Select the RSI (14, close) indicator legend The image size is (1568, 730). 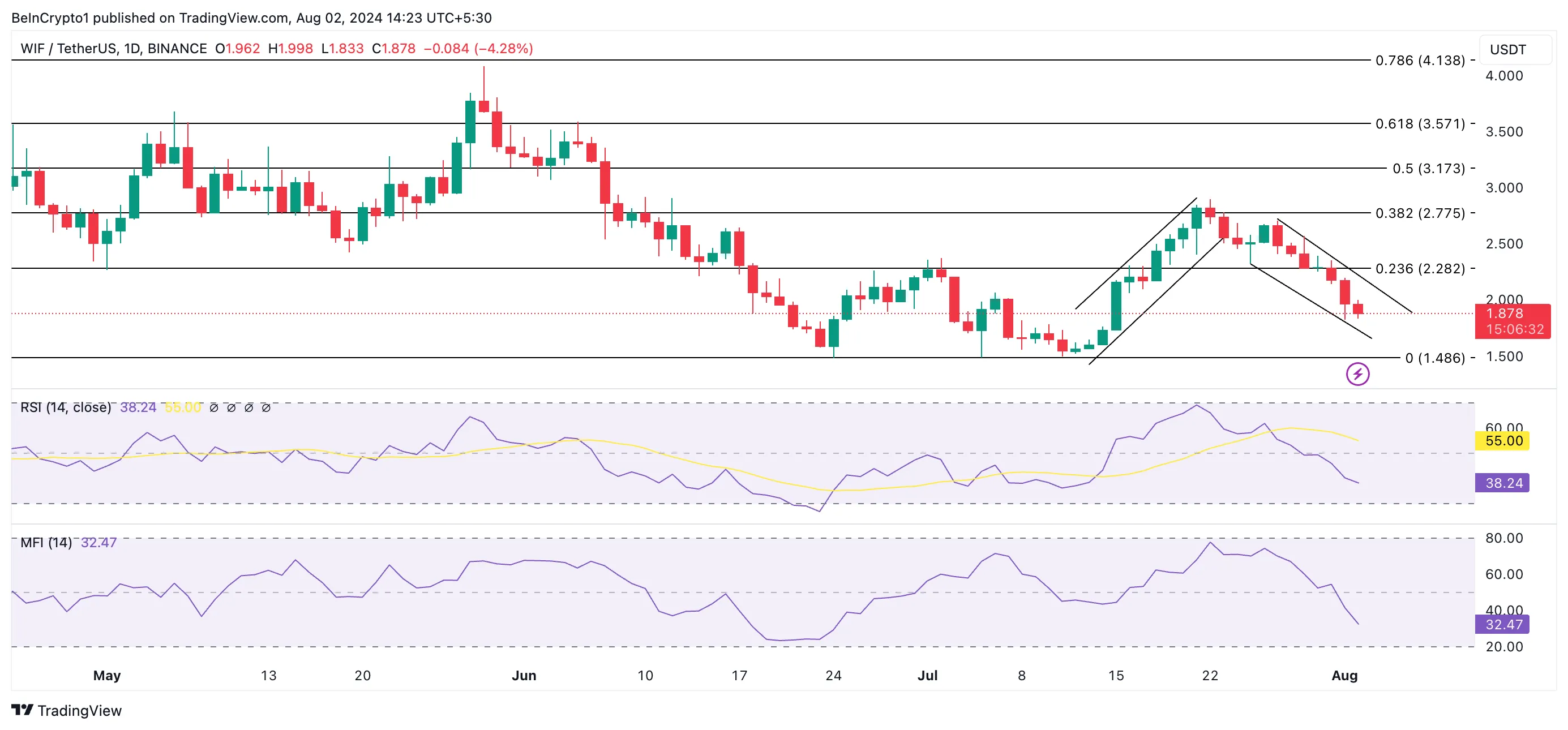(66, 407)
